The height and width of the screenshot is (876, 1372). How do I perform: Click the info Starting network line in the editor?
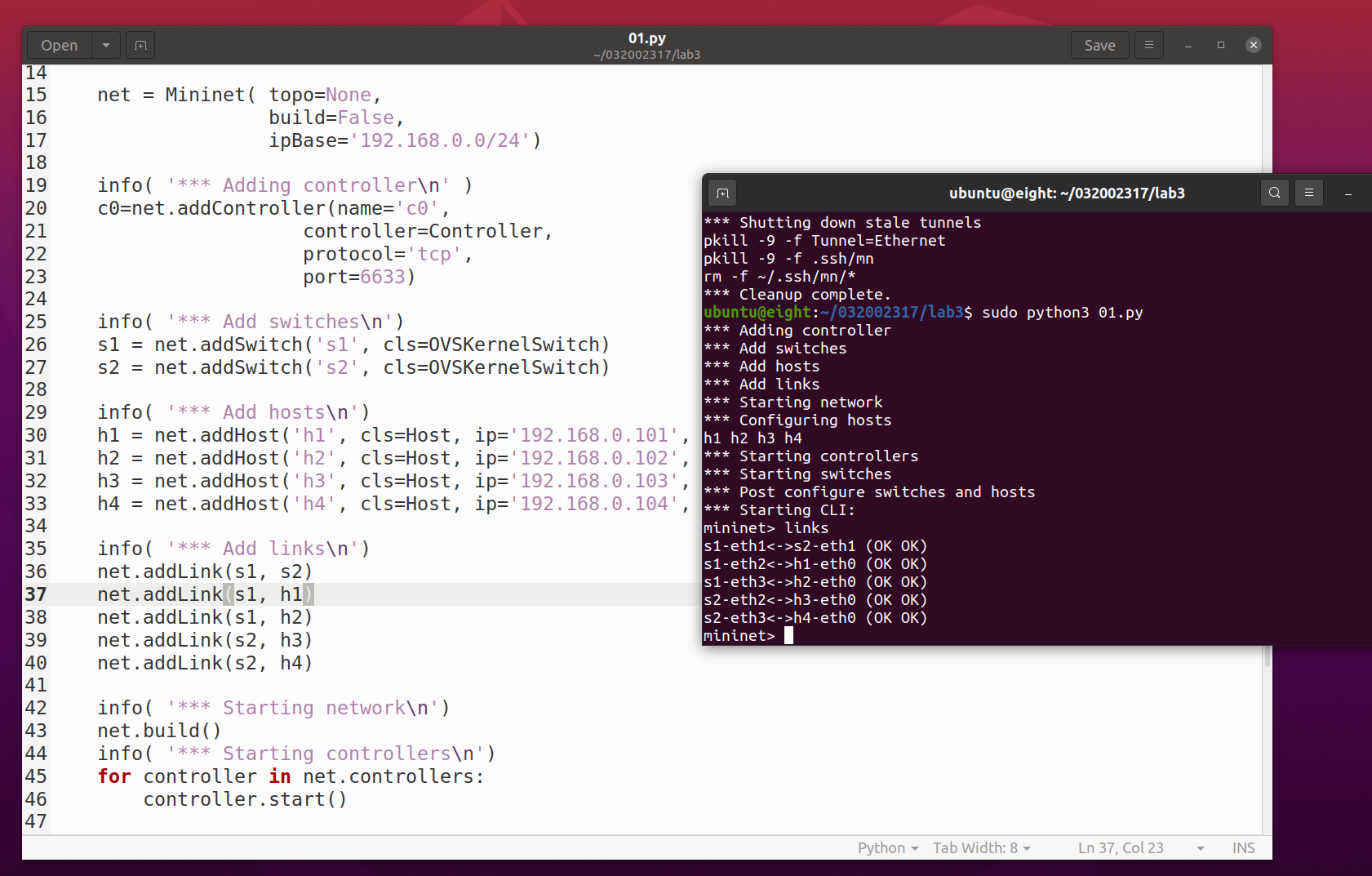[x=273, y=708]
